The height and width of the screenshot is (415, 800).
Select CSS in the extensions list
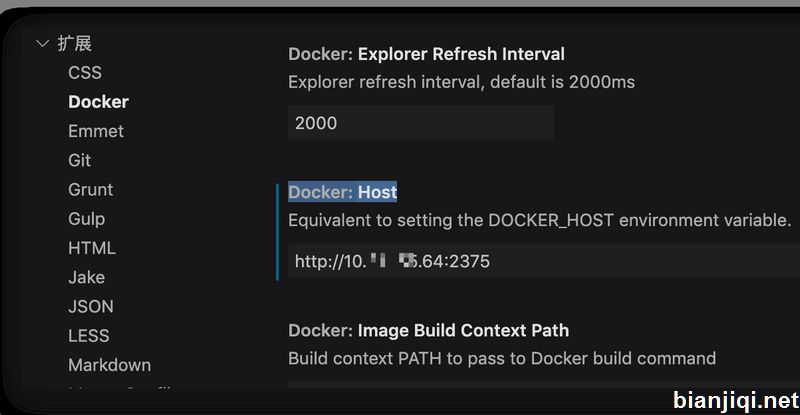point(85,72)
